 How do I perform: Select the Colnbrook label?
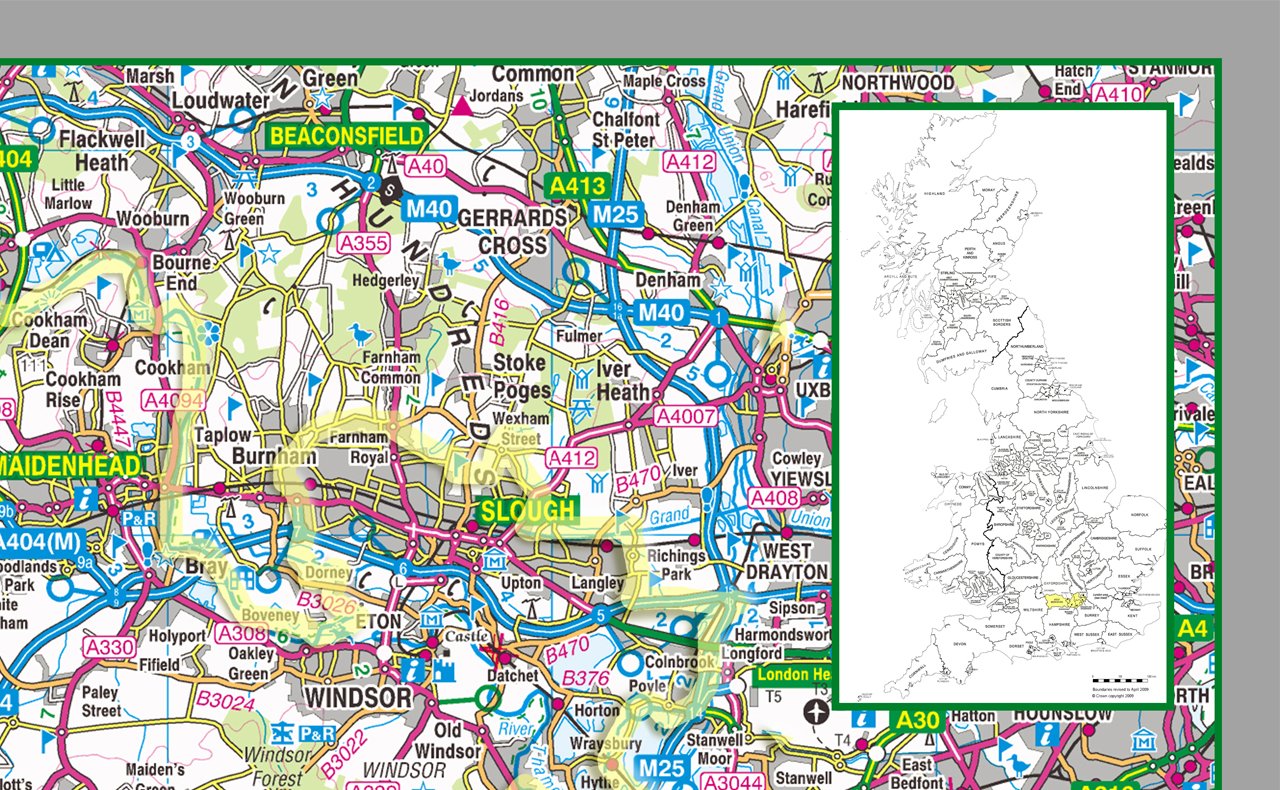680,661
